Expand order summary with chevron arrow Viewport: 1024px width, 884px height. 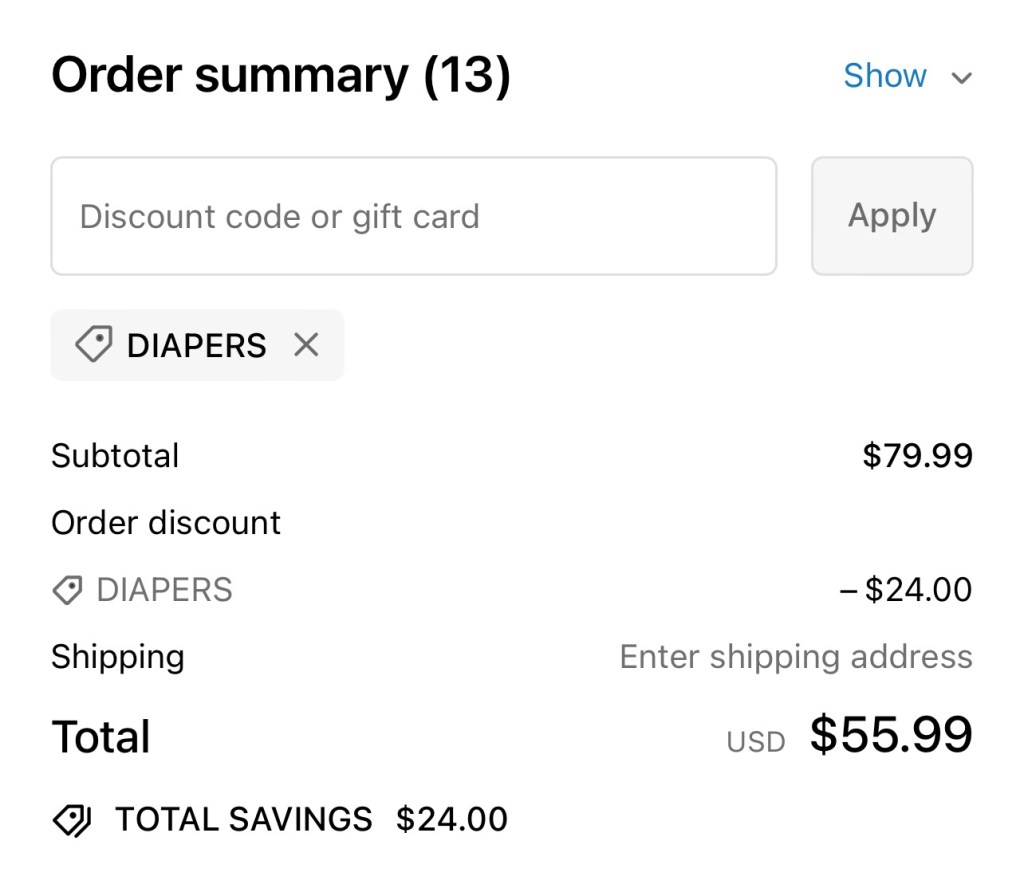[961, 78]
